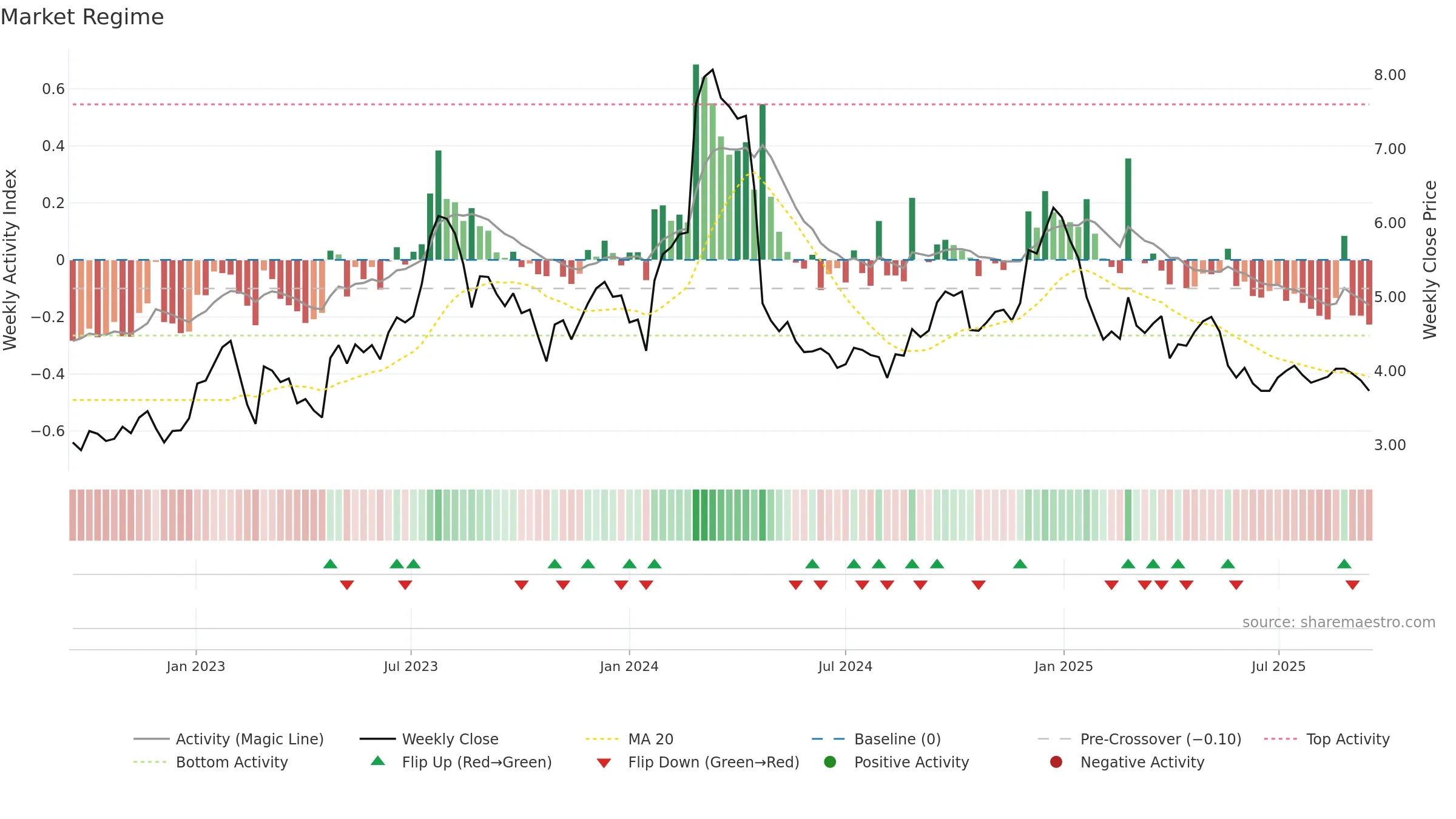Click the 0.6 activity tick label
This screenshot has height=819, width=1456.
click(53, 89)
